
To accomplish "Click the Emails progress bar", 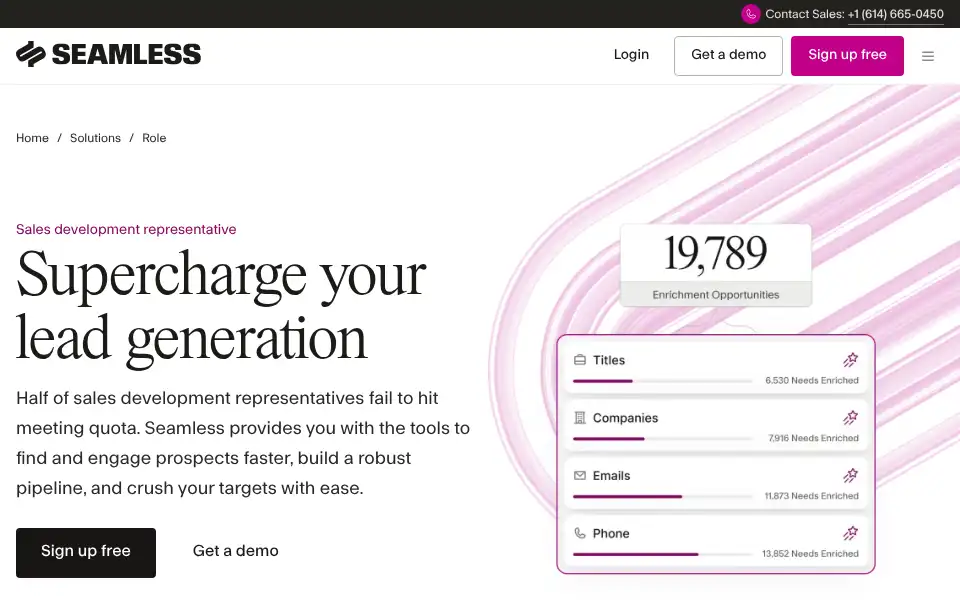I will (x=663, y=497).
